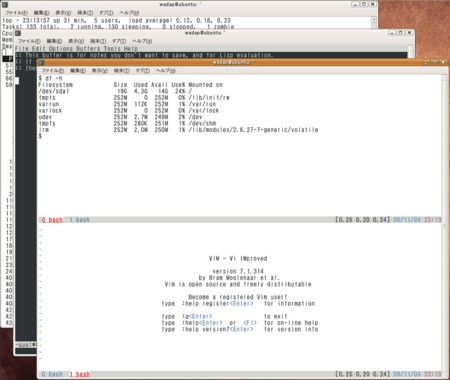Maximize the top-process terminal window

click(364, 4)
